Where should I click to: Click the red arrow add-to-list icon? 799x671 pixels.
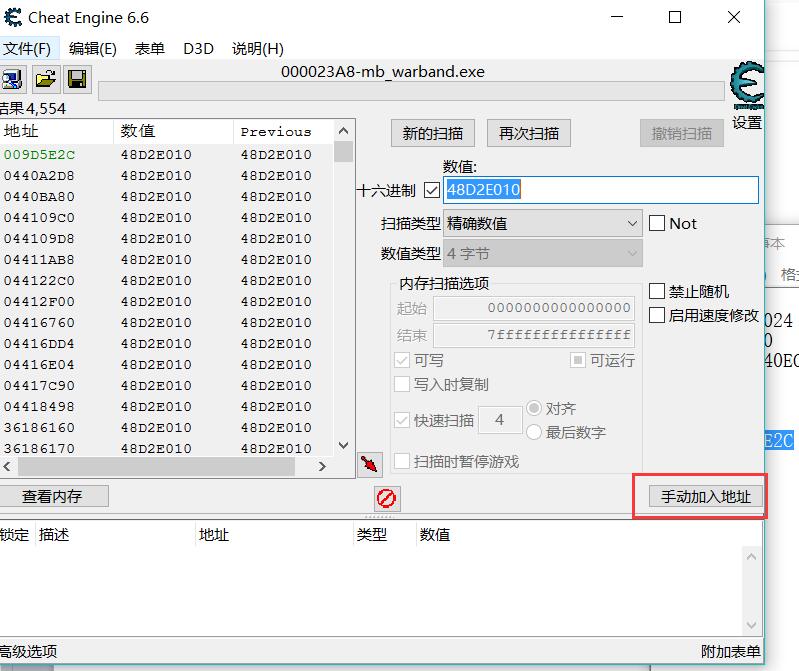(370, 464)
